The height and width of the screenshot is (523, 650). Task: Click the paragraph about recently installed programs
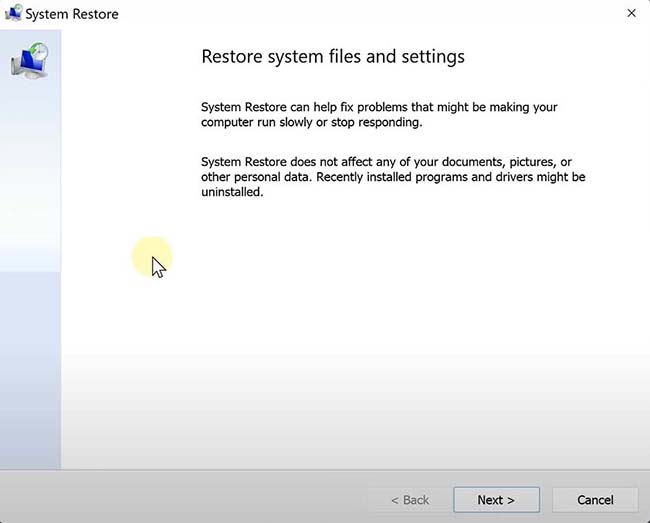393,177
